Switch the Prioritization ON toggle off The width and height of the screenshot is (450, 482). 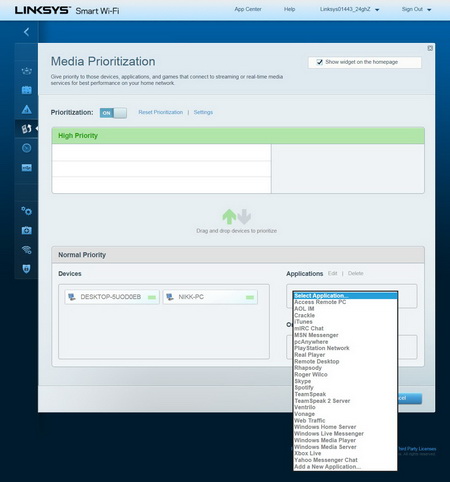click(113, 113)
